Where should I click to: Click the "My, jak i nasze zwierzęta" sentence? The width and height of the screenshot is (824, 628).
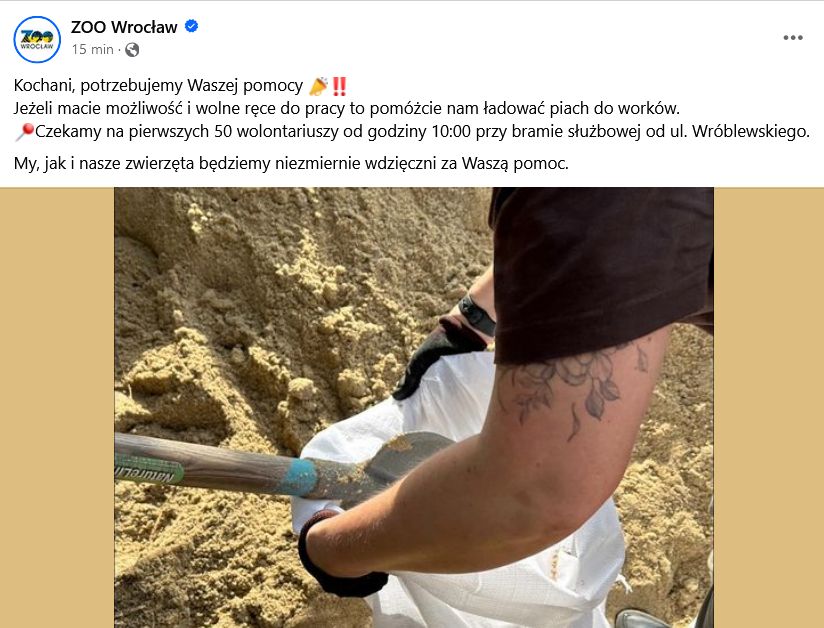pyautogui.click(x=291, y=164)
